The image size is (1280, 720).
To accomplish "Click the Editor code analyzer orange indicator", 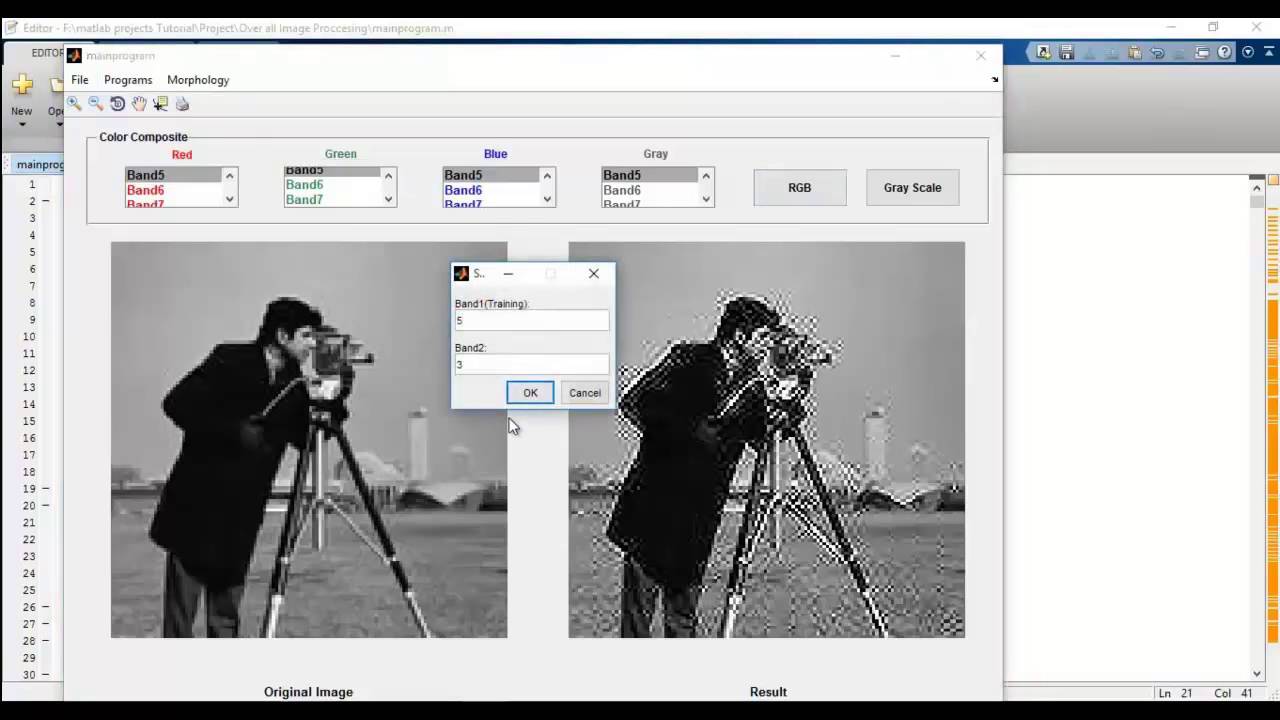I will coord(1273,179).
